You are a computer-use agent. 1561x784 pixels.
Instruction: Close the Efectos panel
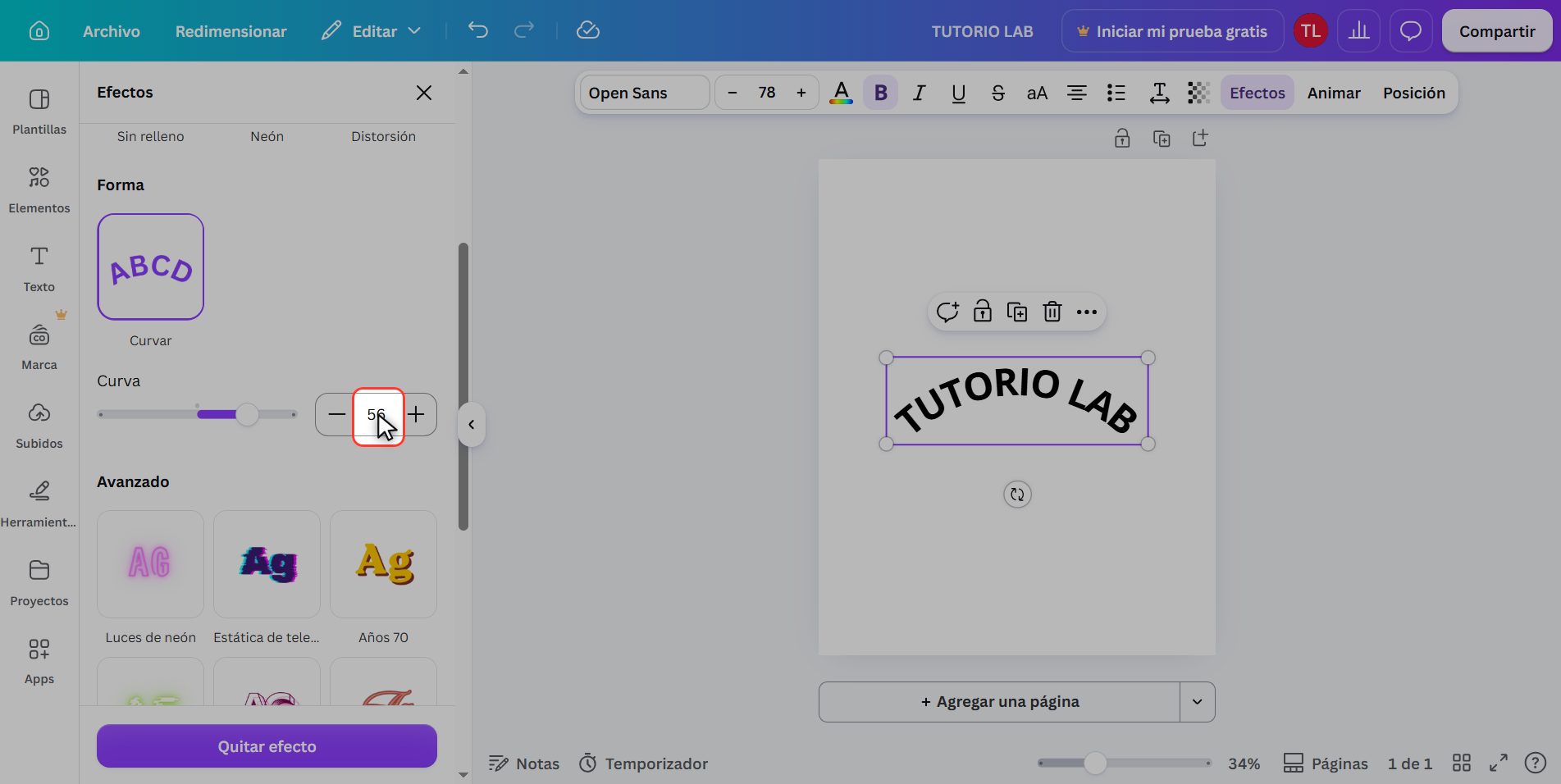click(x=424, y=93)
